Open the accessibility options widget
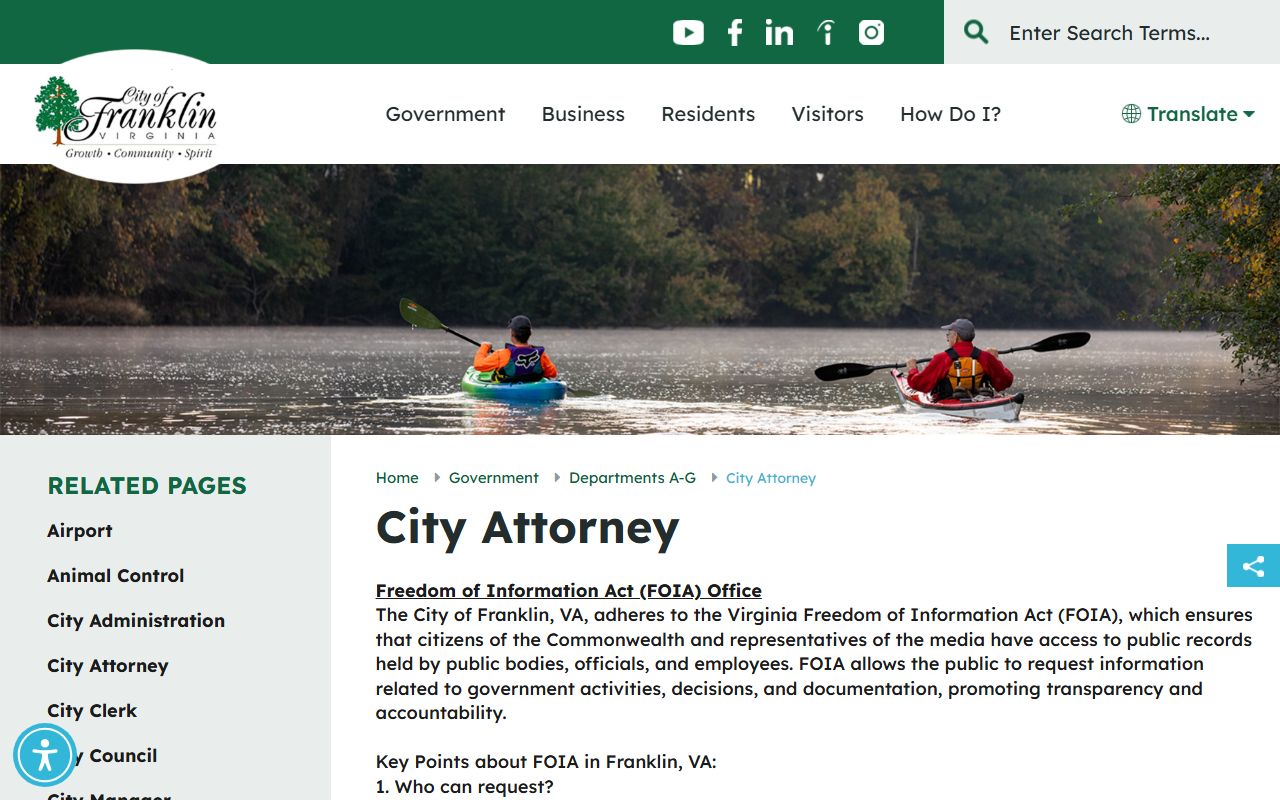Viewport: 1280px width, 800px height. tap(44, 755)
